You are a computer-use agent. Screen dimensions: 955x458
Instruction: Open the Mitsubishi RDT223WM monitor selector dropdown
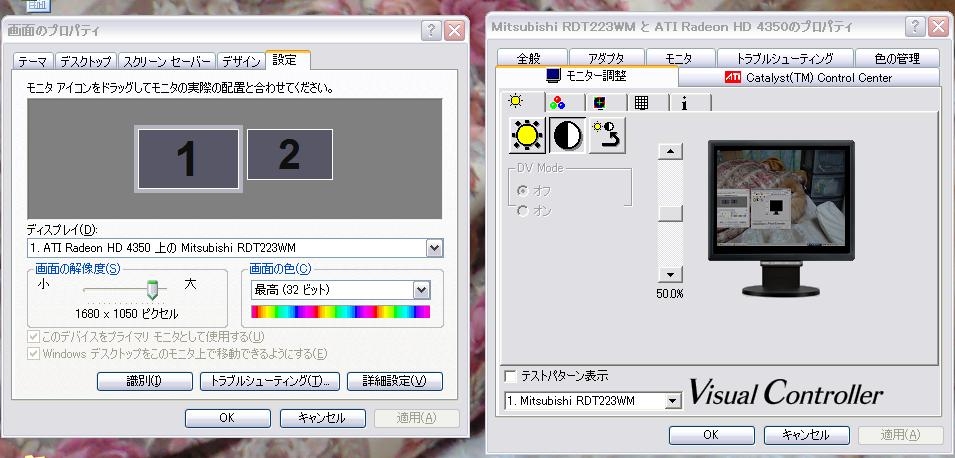click(x=672, y=401)
